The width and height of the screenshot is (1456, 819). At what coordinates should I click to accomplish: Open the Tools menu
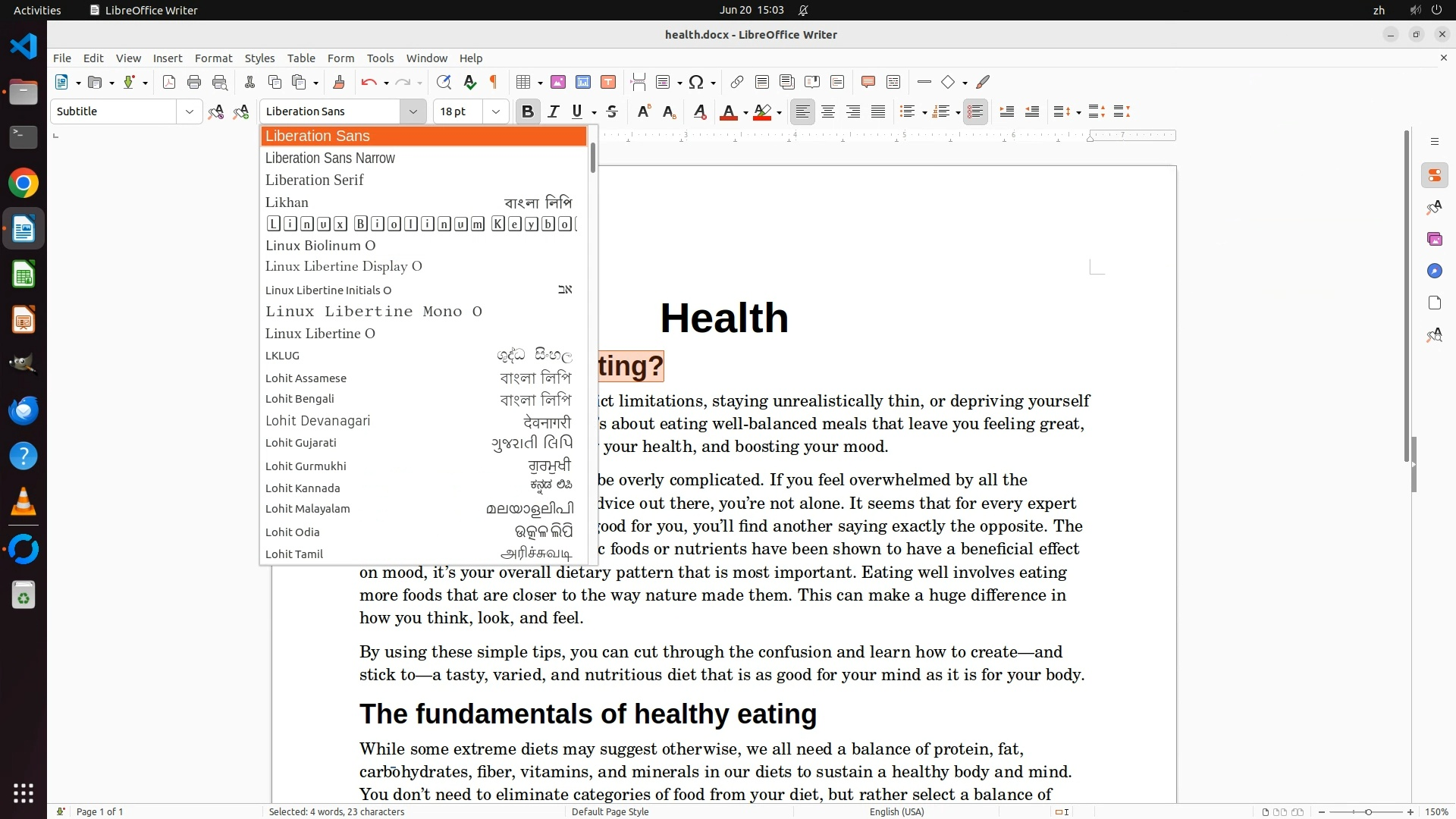[380, 58]
